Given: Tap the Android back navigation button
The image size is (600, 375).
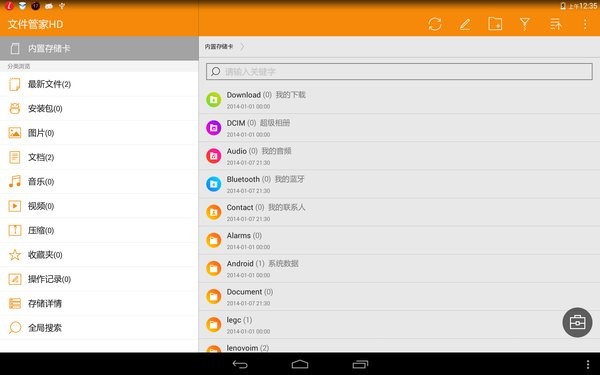Looking at the screenshot, I should [240, 364].
